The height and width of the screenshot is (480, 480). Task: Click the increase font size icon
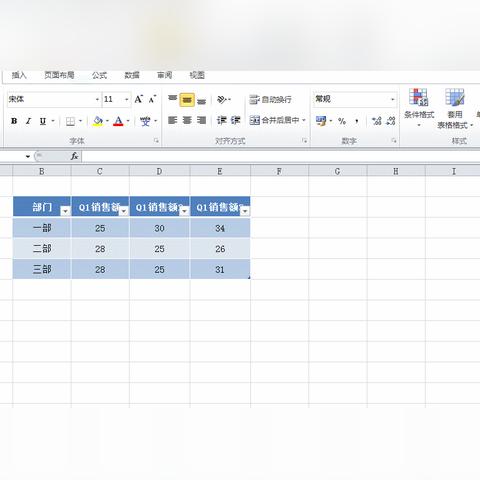tap(139, 99)
